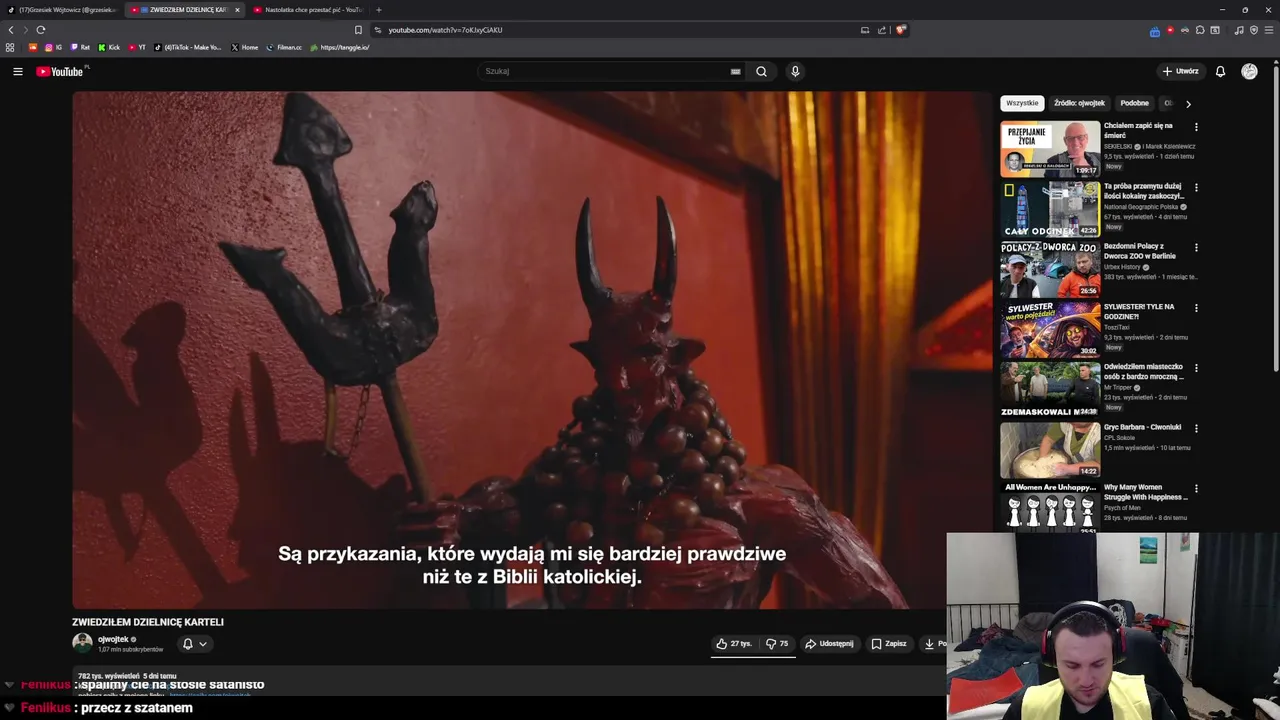Open the ojwojtek channel avatar

(82, 643)
